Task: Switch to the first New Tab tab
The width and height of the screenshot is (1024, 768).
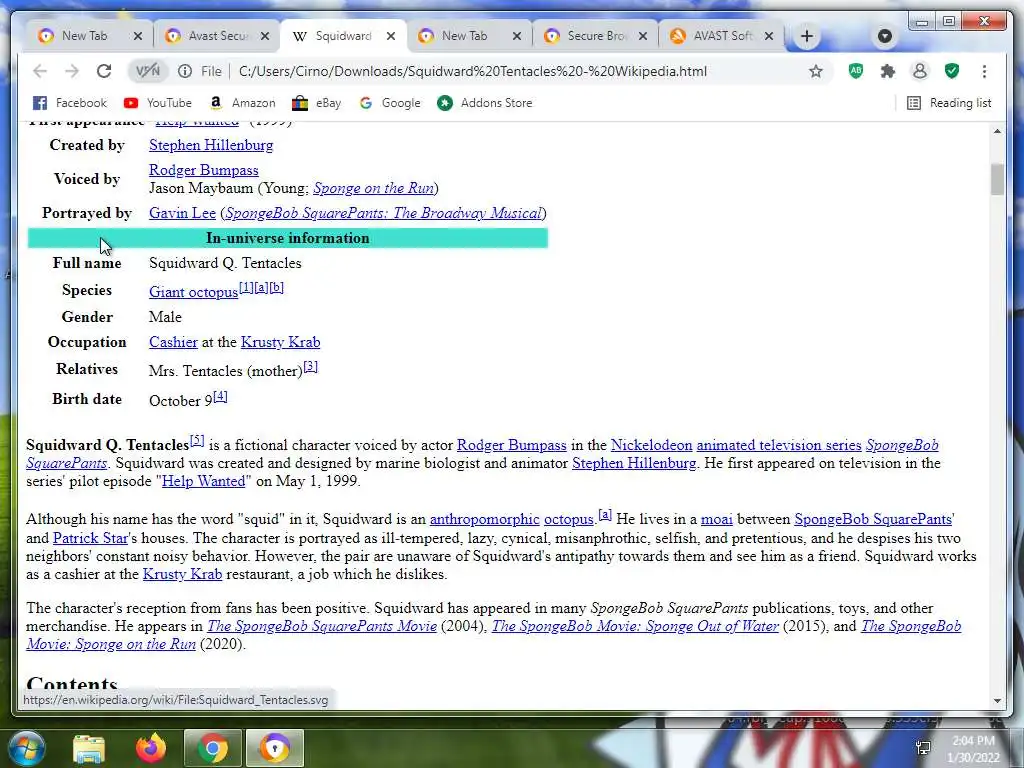Action: 84,36
